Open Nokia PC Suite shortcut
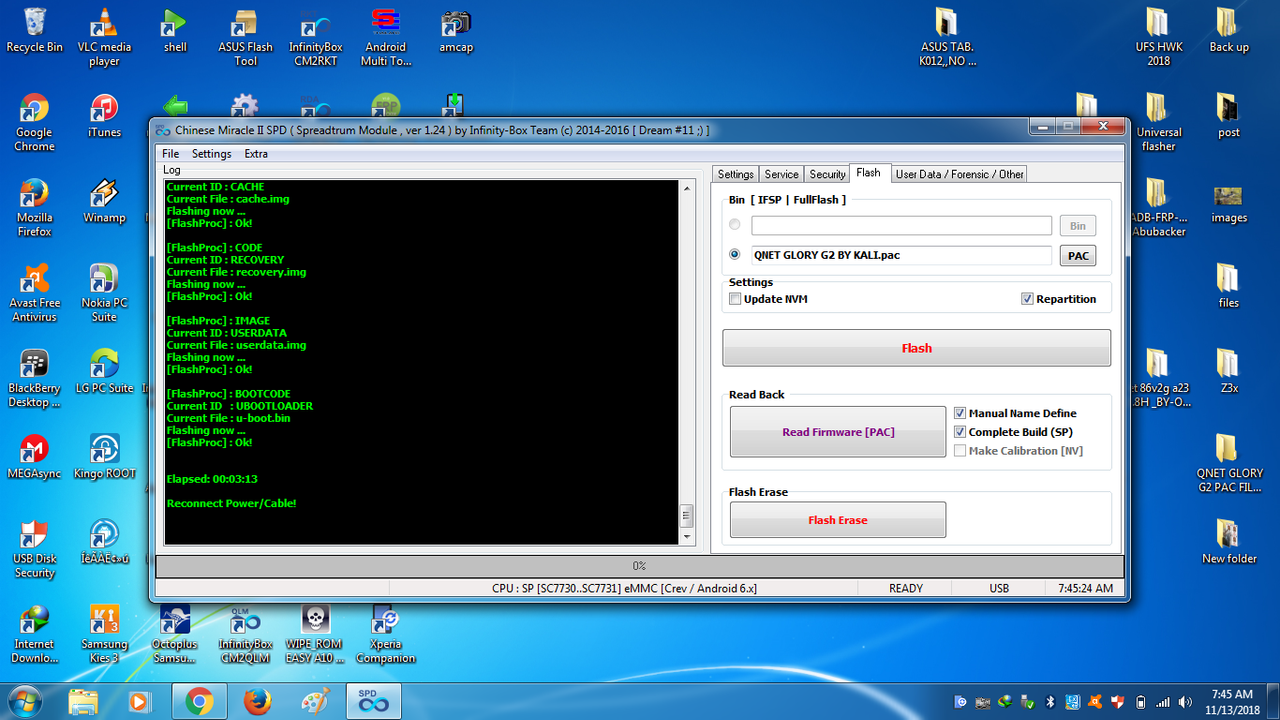The width and height of the screenshot is (1280, 720). 104,292
